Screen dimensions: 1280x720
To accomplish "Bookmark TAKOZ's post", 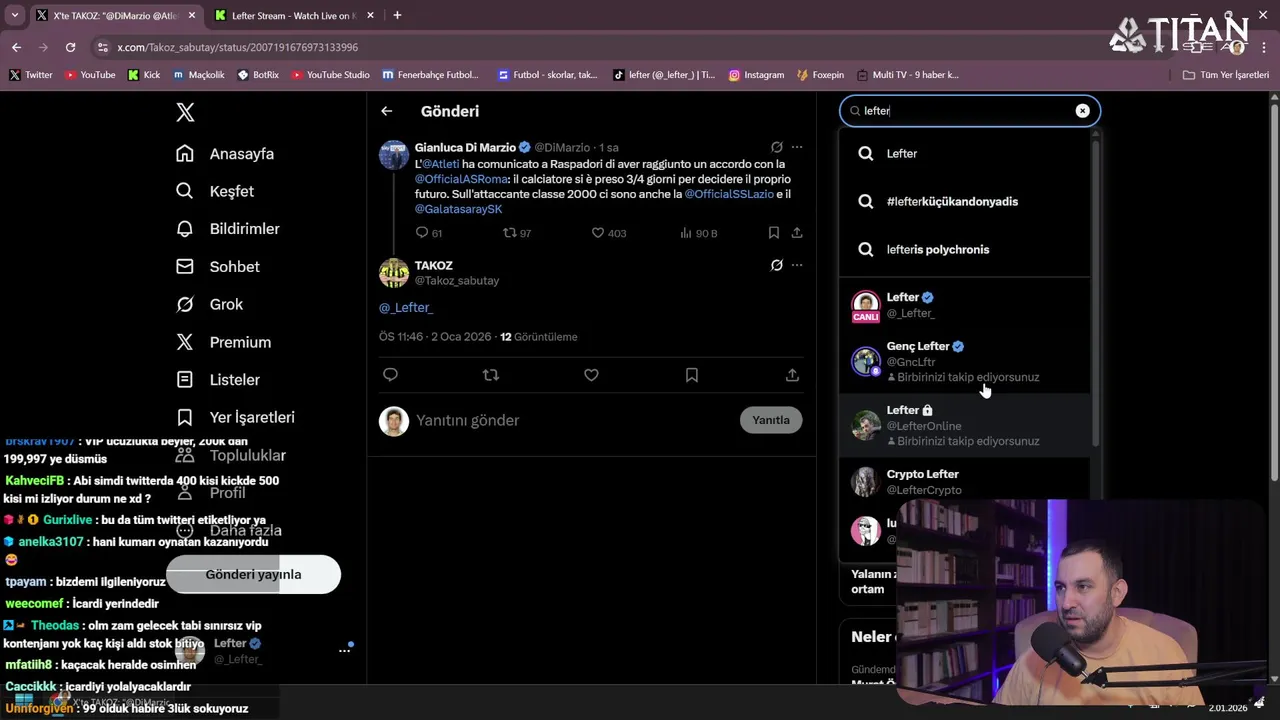I will [692, 375].
